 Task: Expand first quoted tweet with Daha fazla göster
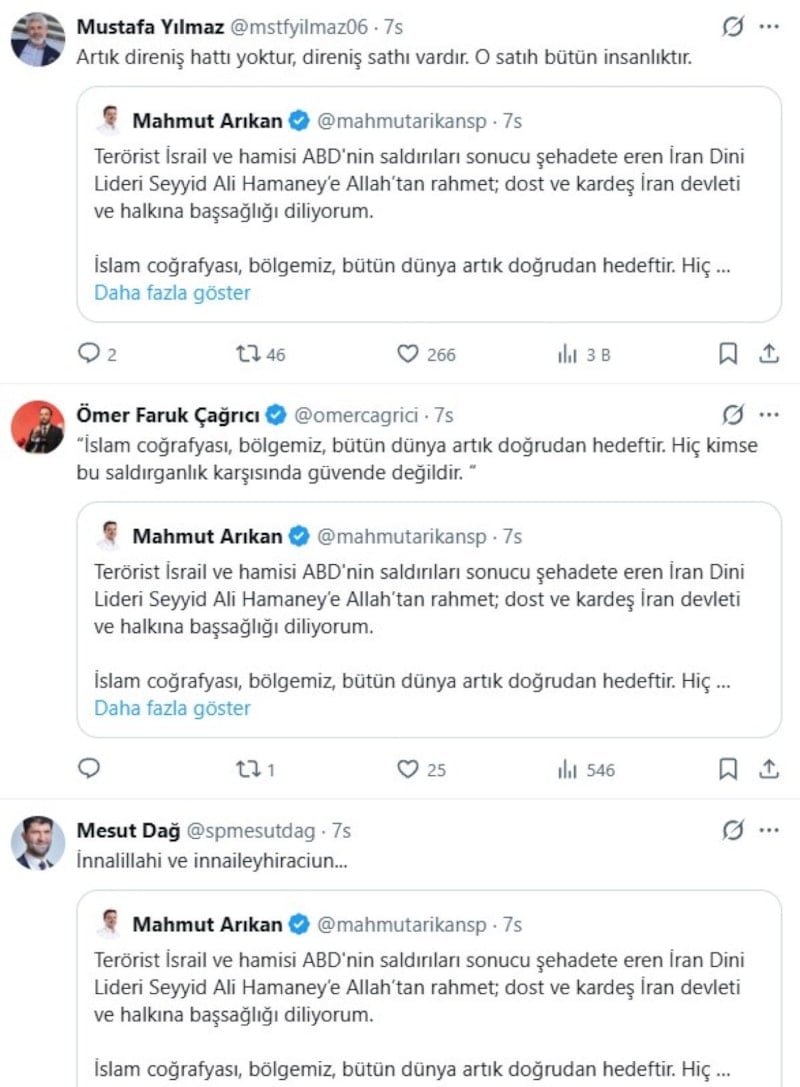[172, 293]
